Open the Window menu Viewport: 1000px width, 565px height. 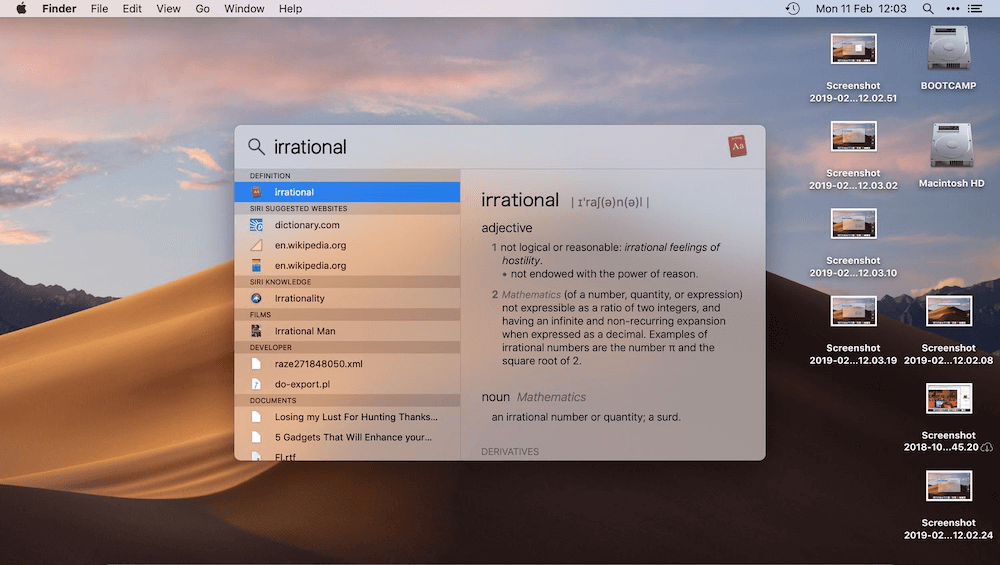(244, 9)
